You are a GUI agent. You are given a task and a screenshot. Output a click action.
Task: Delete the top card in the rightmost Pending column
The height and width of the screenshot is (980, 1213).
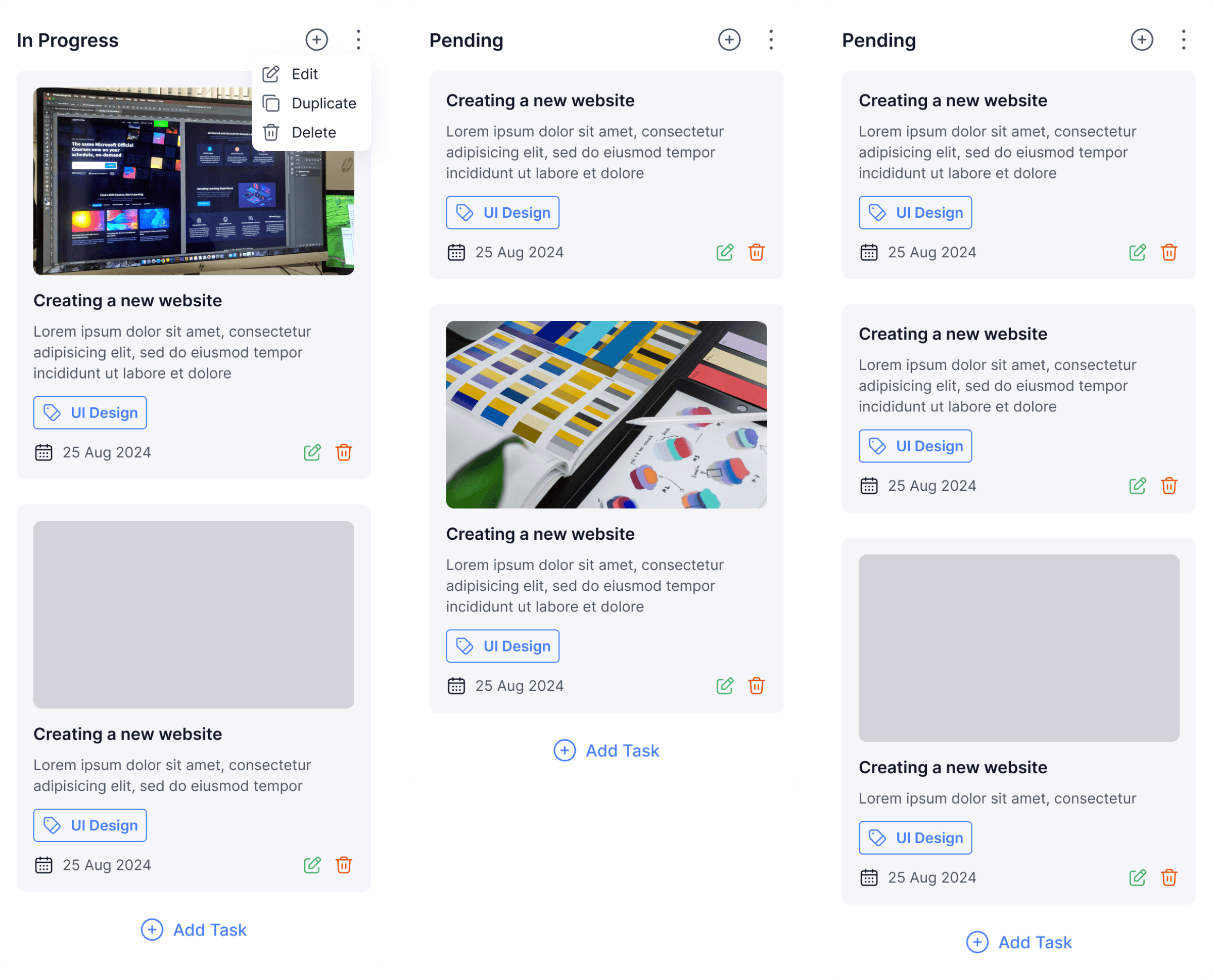tap(1169, 252)
